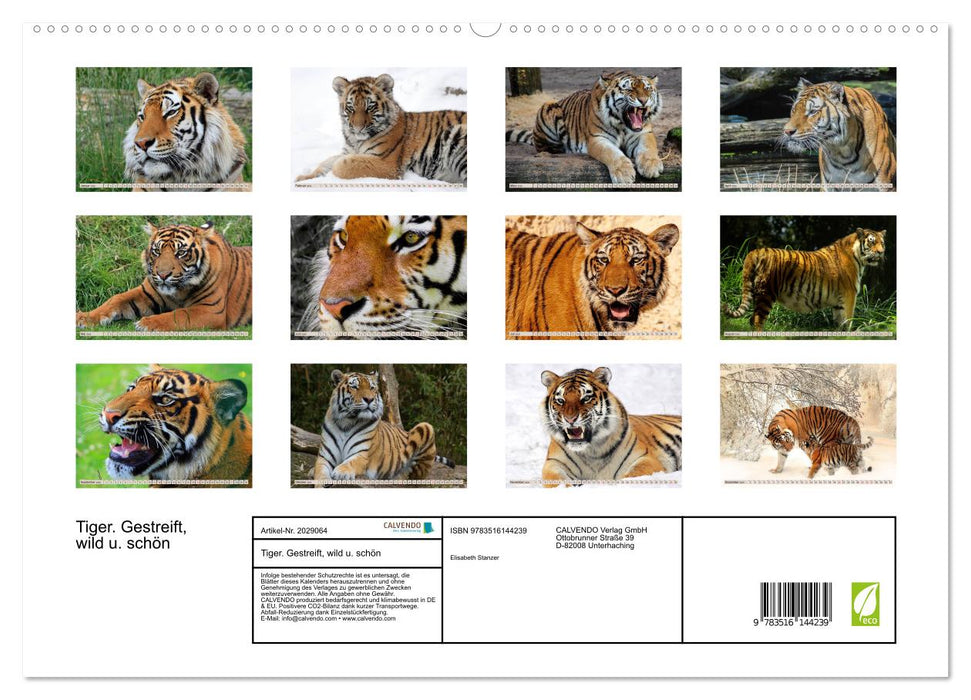The width and height of the screenshot is (971, 700).
Task: Select the tiger cub in snow thumbnail
Action: click(378, 128)
